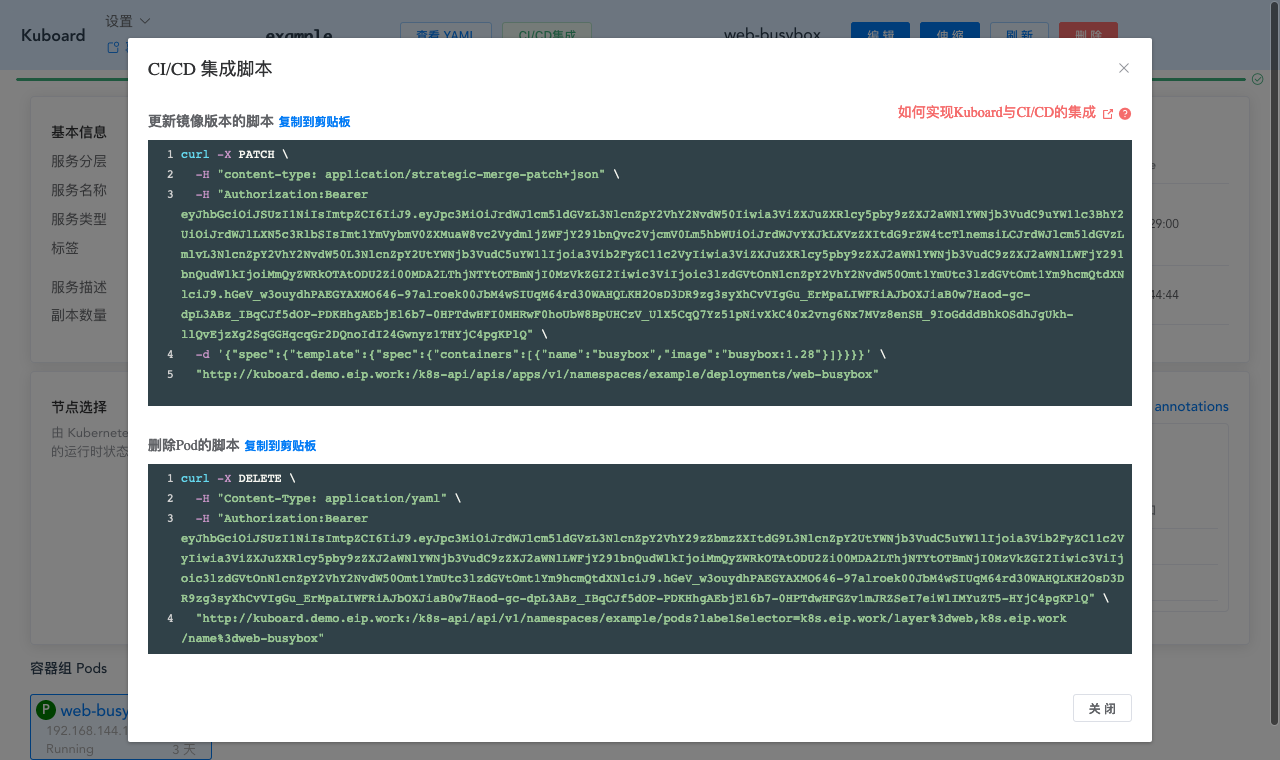Screen dimensions: 1280x760
Task: Click the green P icon on the web-busybox pod
Action: [45, 710]
